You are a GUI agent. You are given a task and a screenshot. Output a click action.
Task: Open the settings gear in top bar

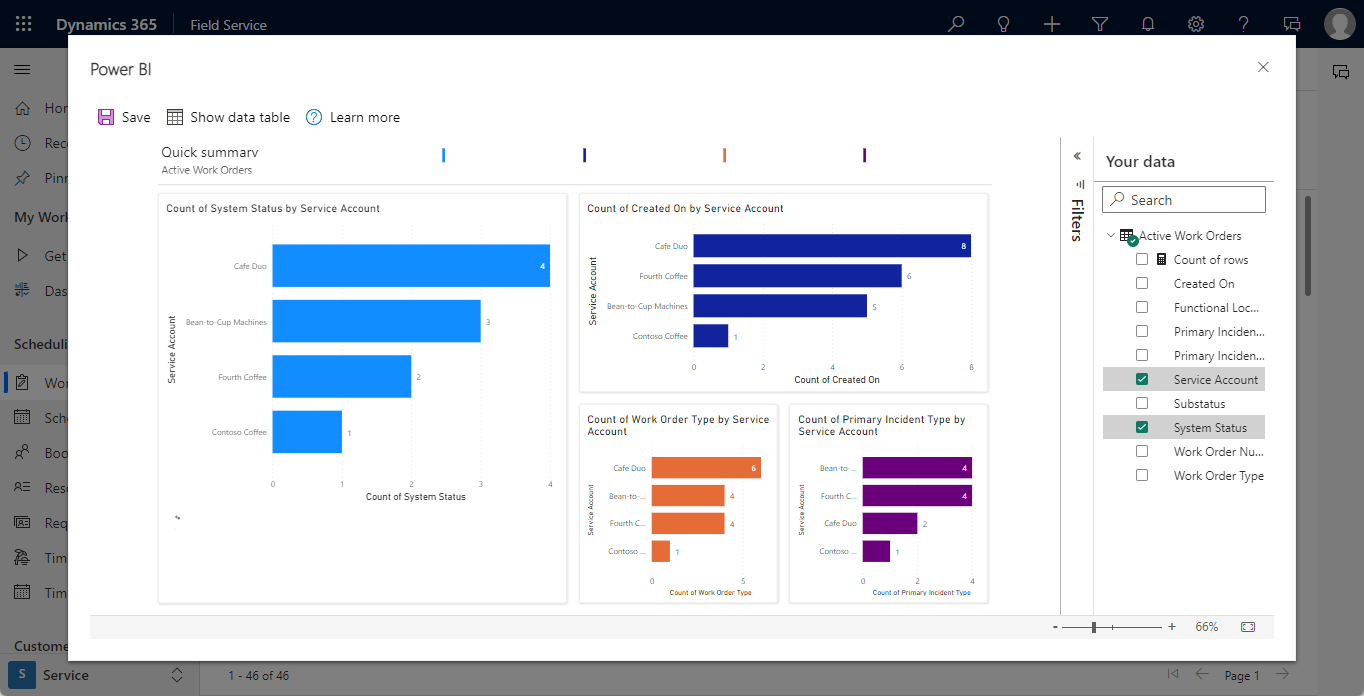pyautogui.click(x=1196, y=24)
